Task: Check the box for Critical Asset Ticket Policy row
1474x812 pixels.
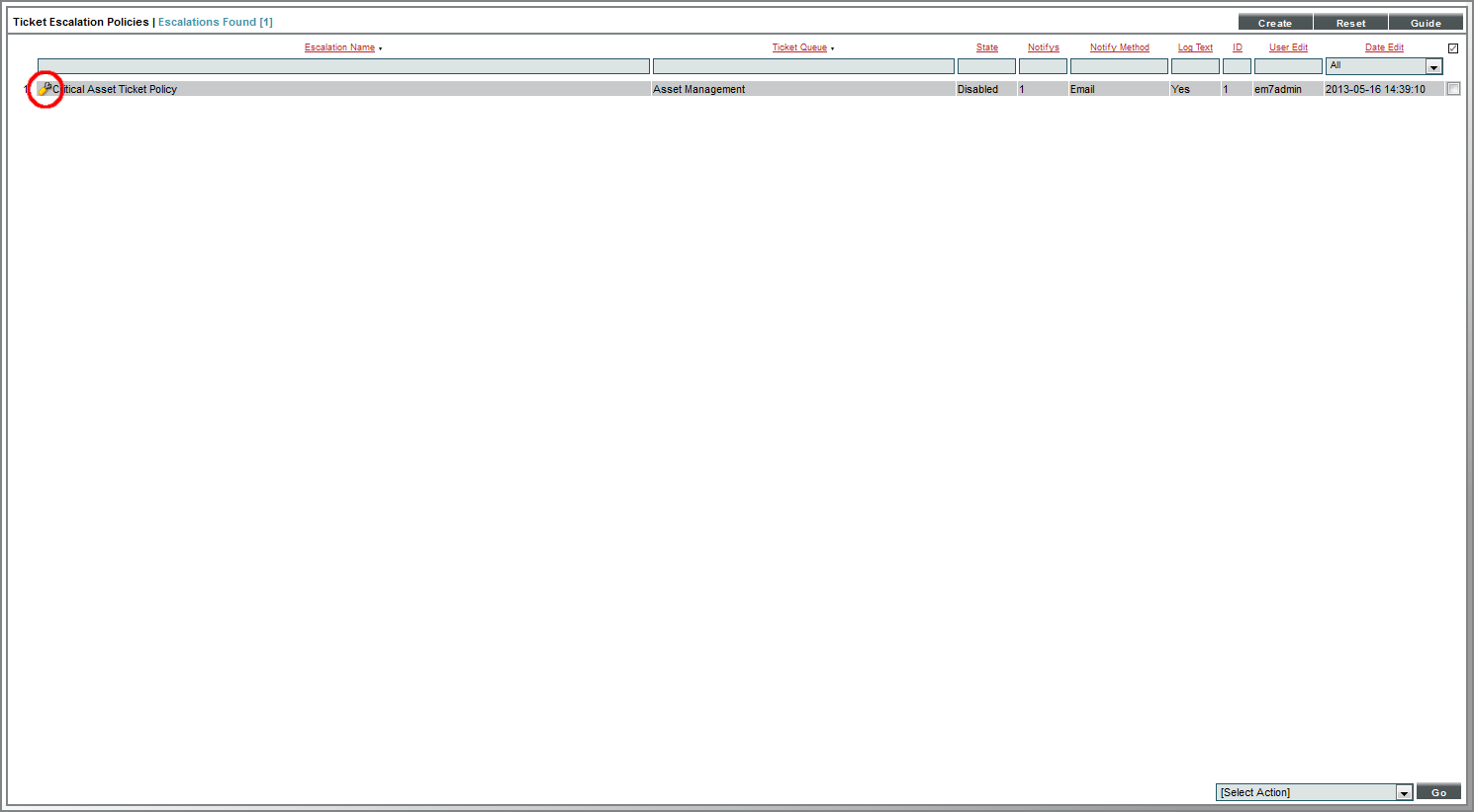Action: pyautogui.click(x=1453, y=89)
